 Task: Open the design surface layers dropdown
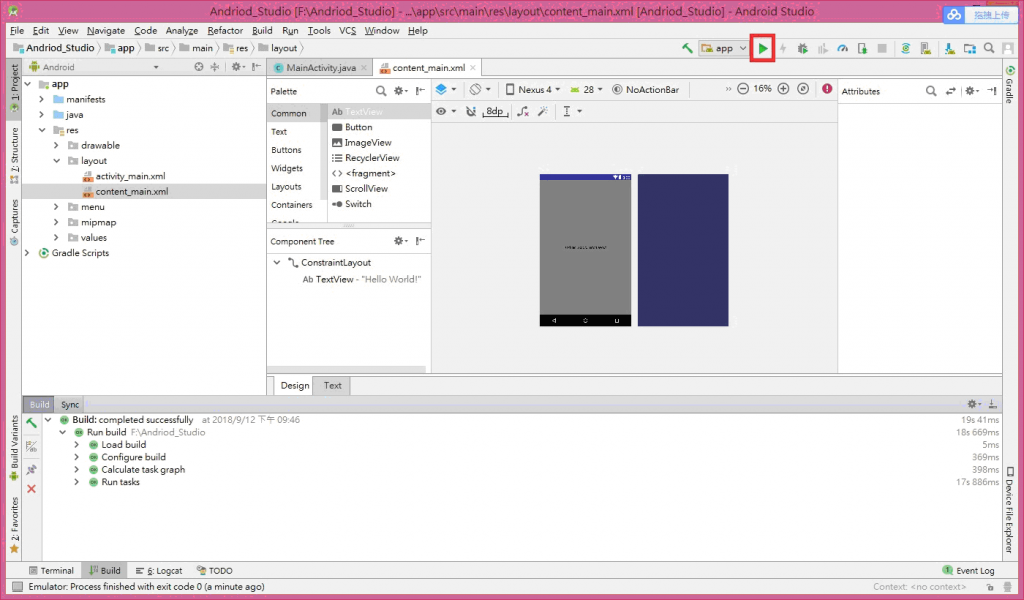[446, 89]
